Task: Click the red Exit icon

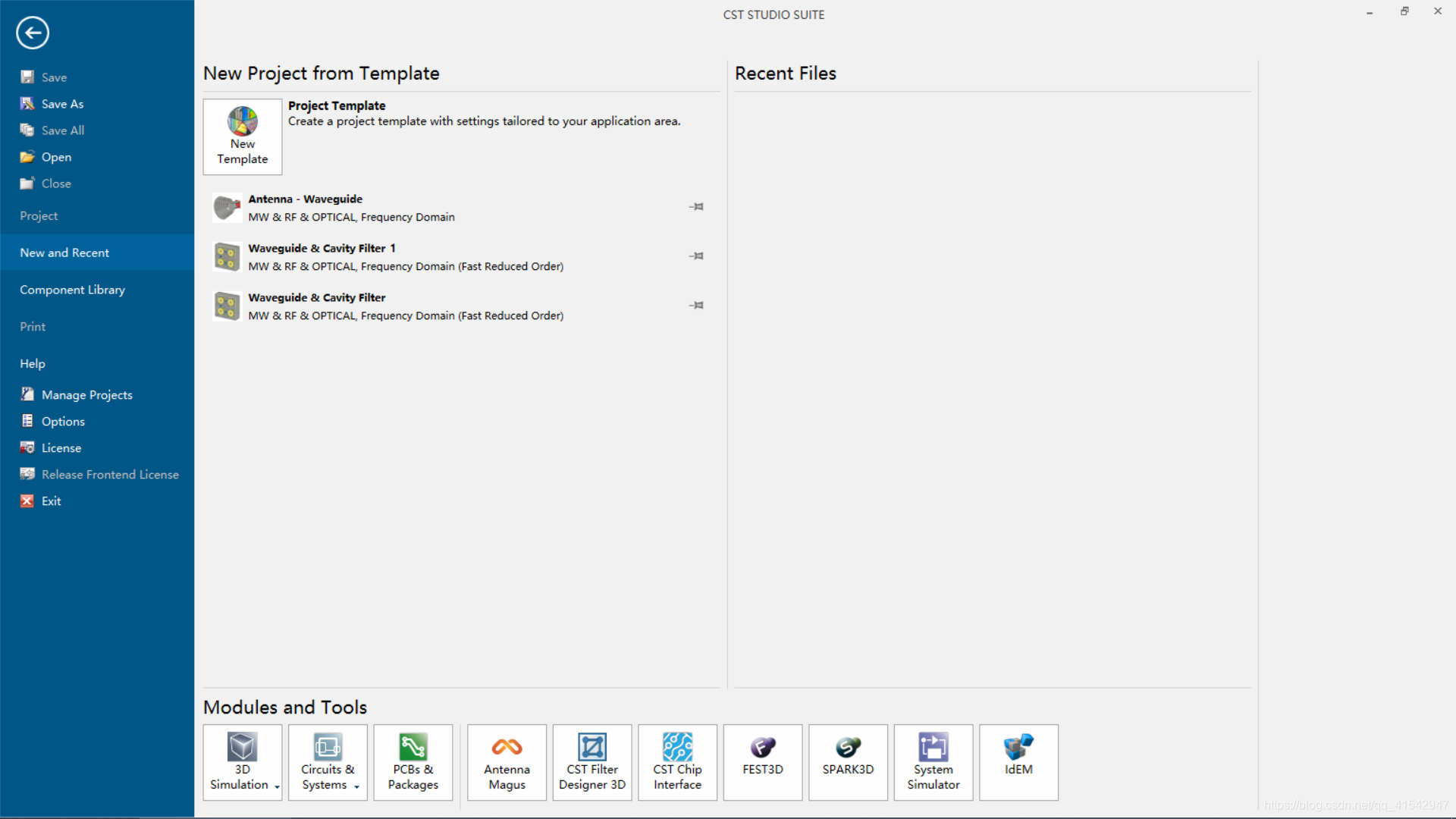Action: 27,500
